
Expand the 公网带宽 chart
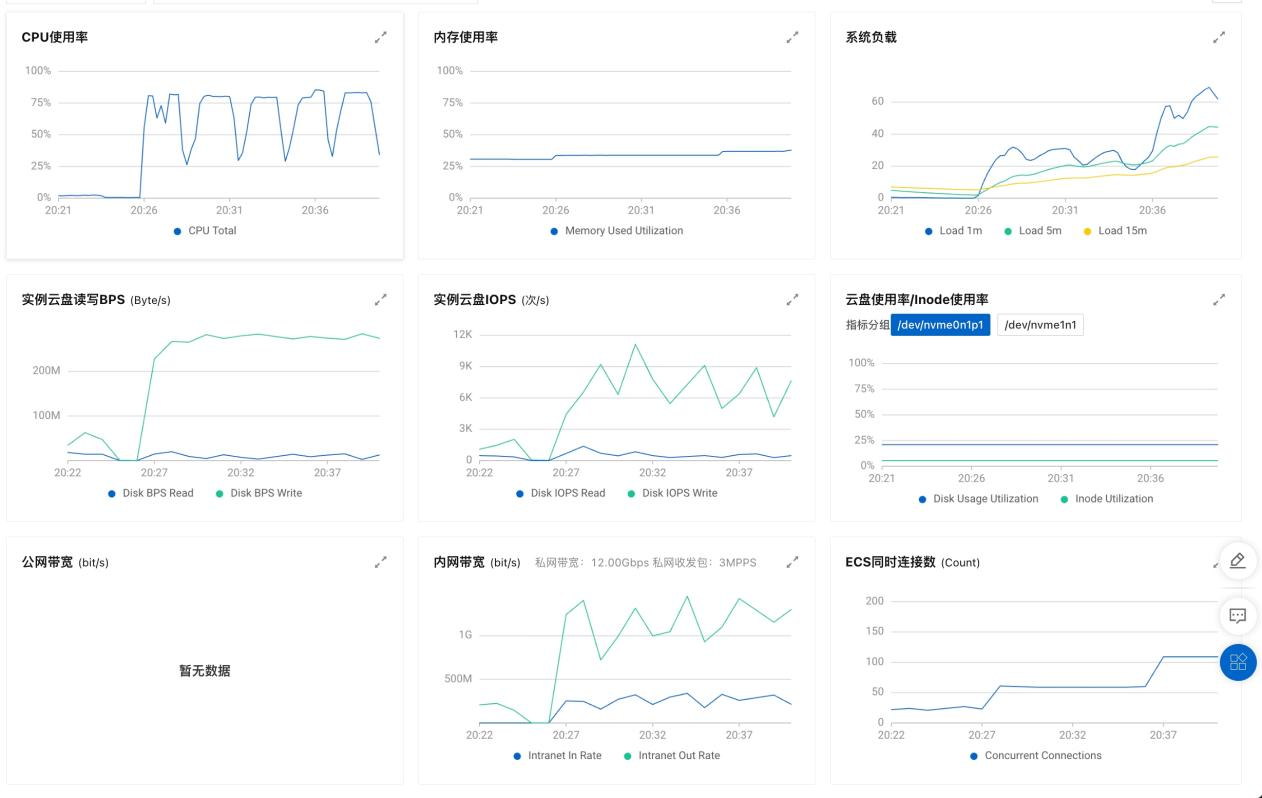381,561
